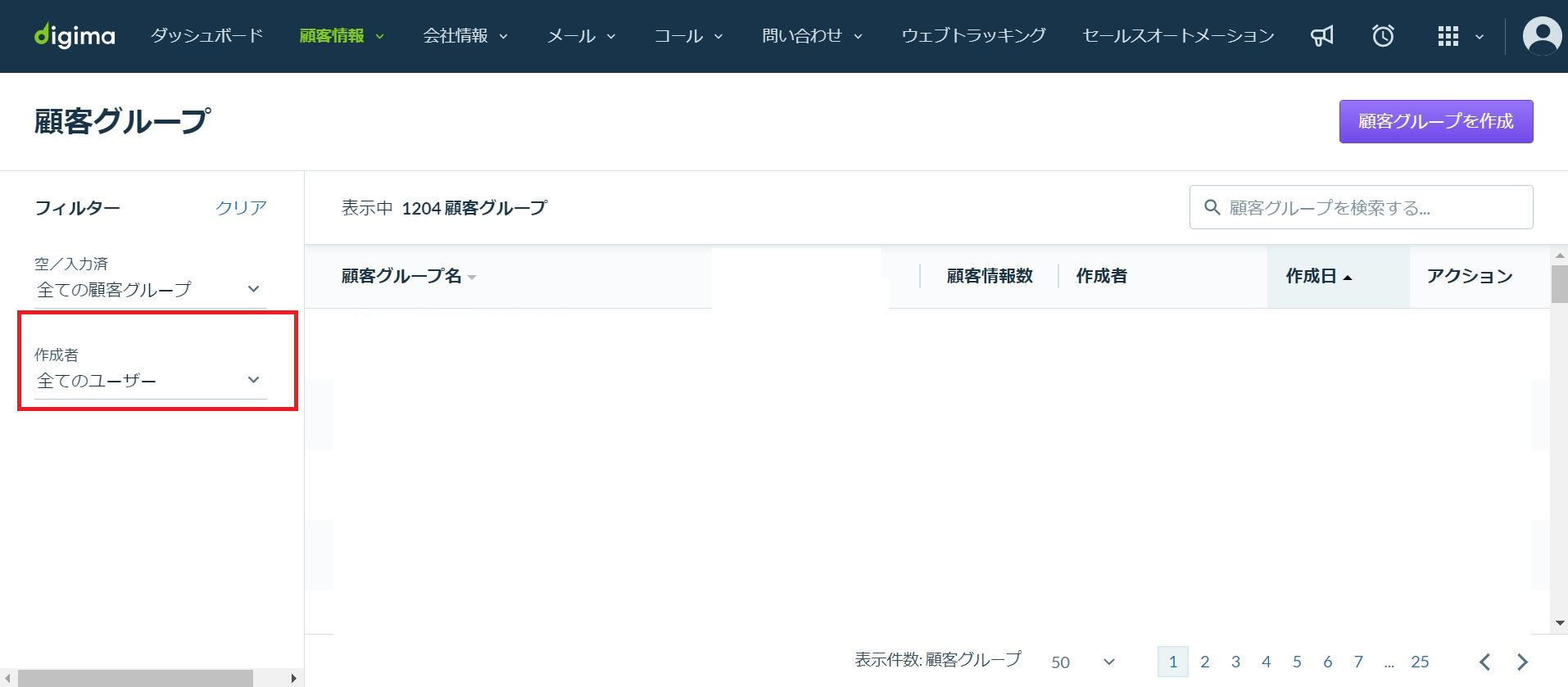1568x687 pixels.
Task: Click the vertical scrollbar thumb
Action: 1559,284
